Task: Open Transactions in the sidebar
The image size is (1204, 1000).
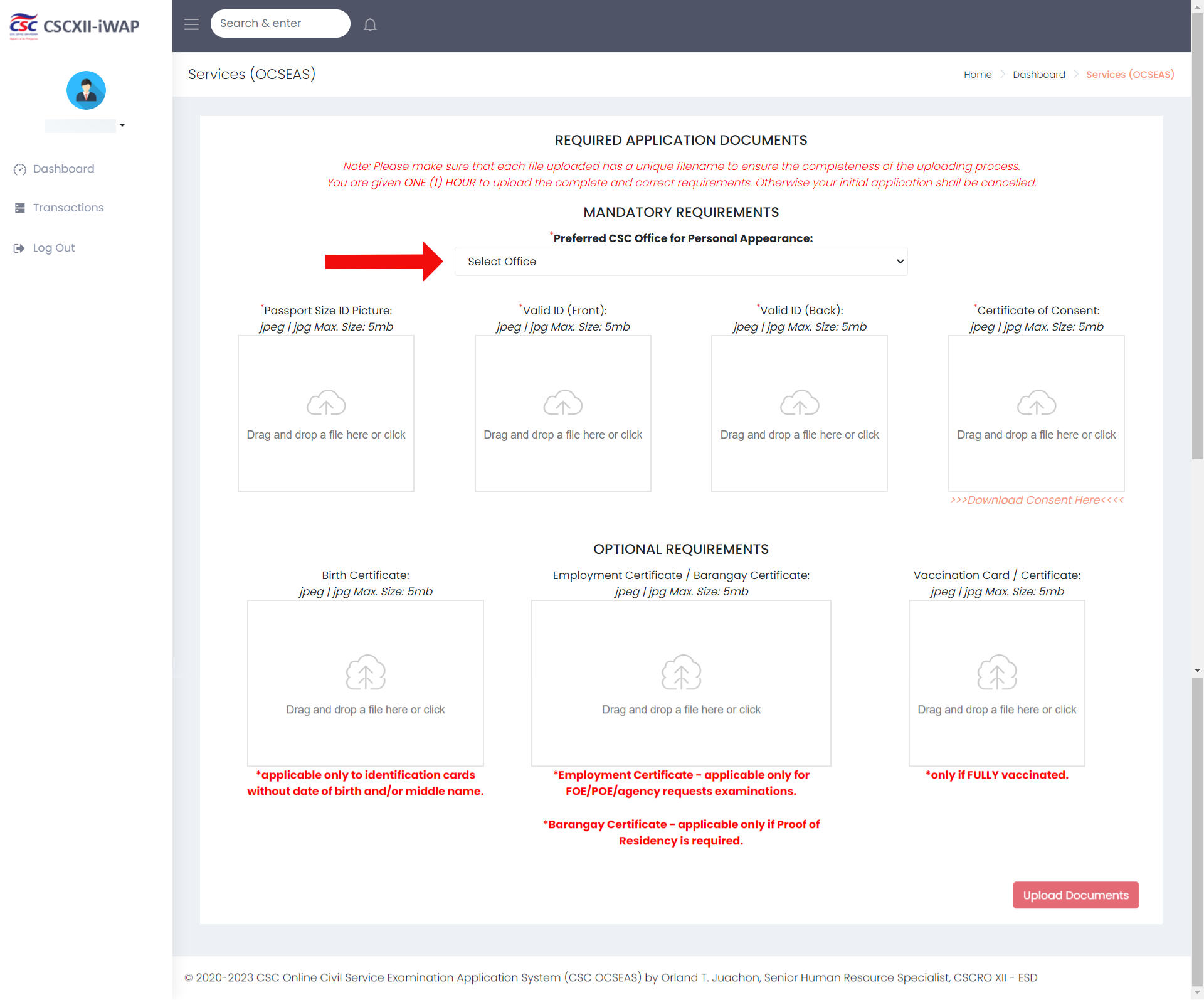Action: pyautogui.click(x=68, y=208)
